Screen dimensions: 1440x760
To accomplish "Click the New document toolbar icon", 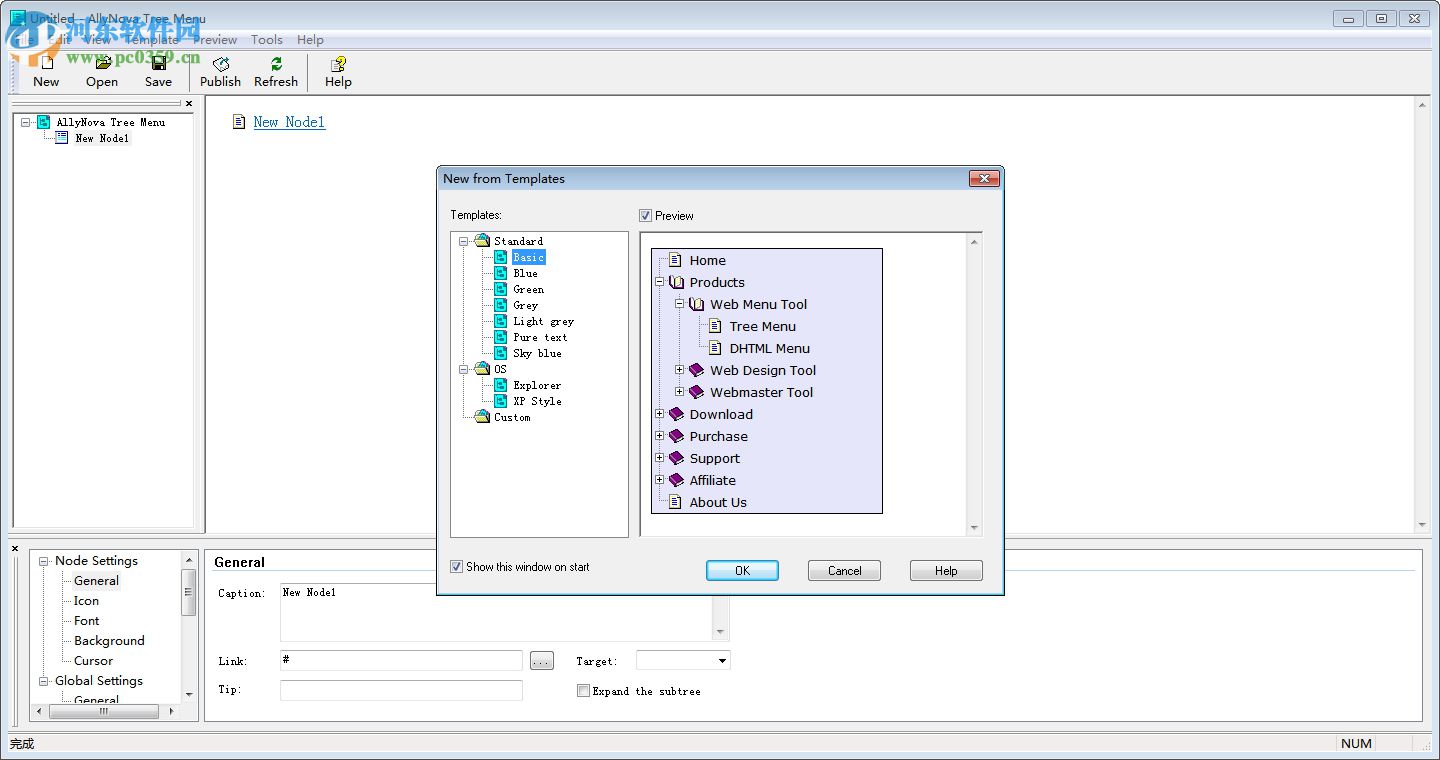I will 46,62.
